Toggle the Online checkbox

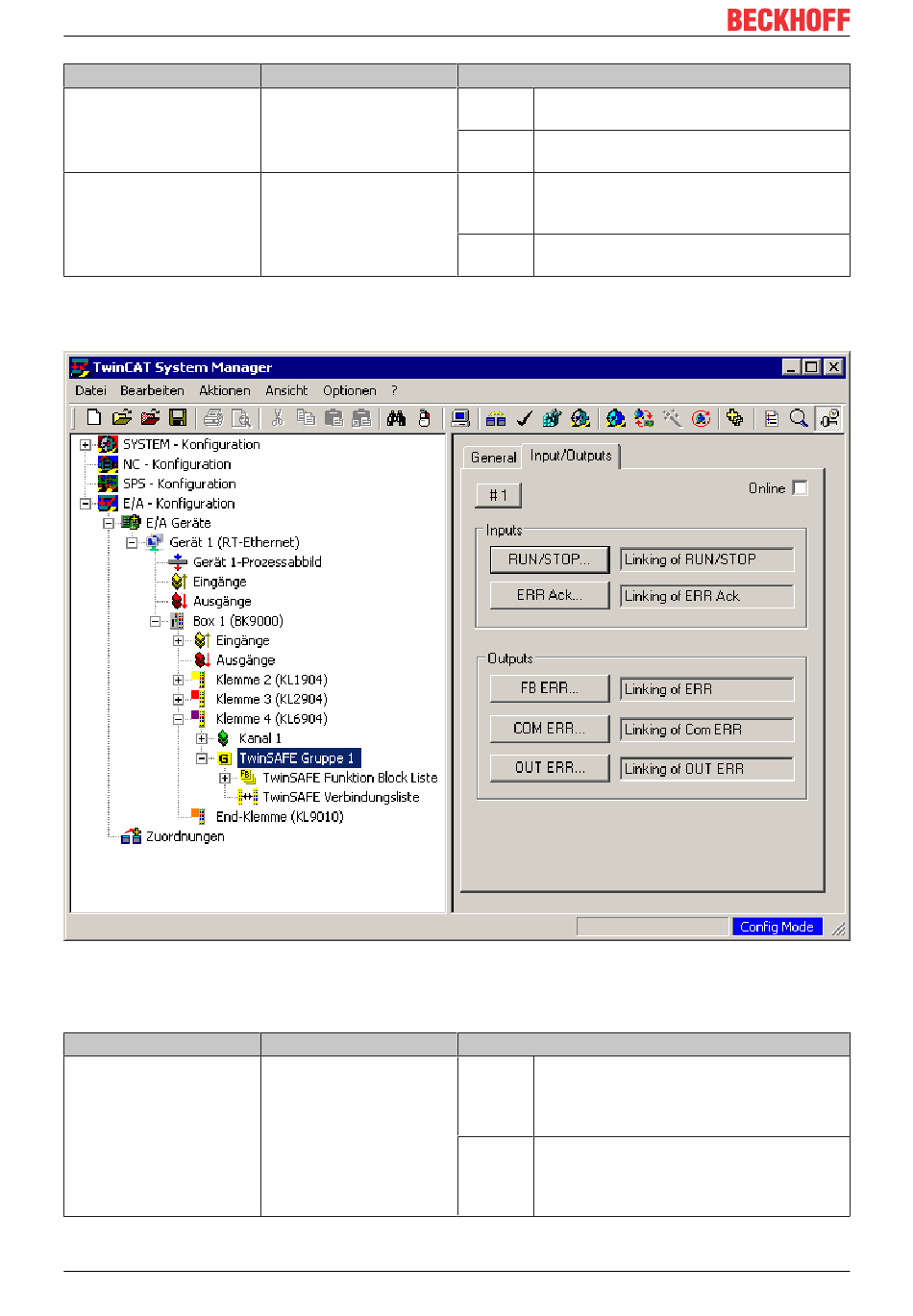(x=801, y=487)
